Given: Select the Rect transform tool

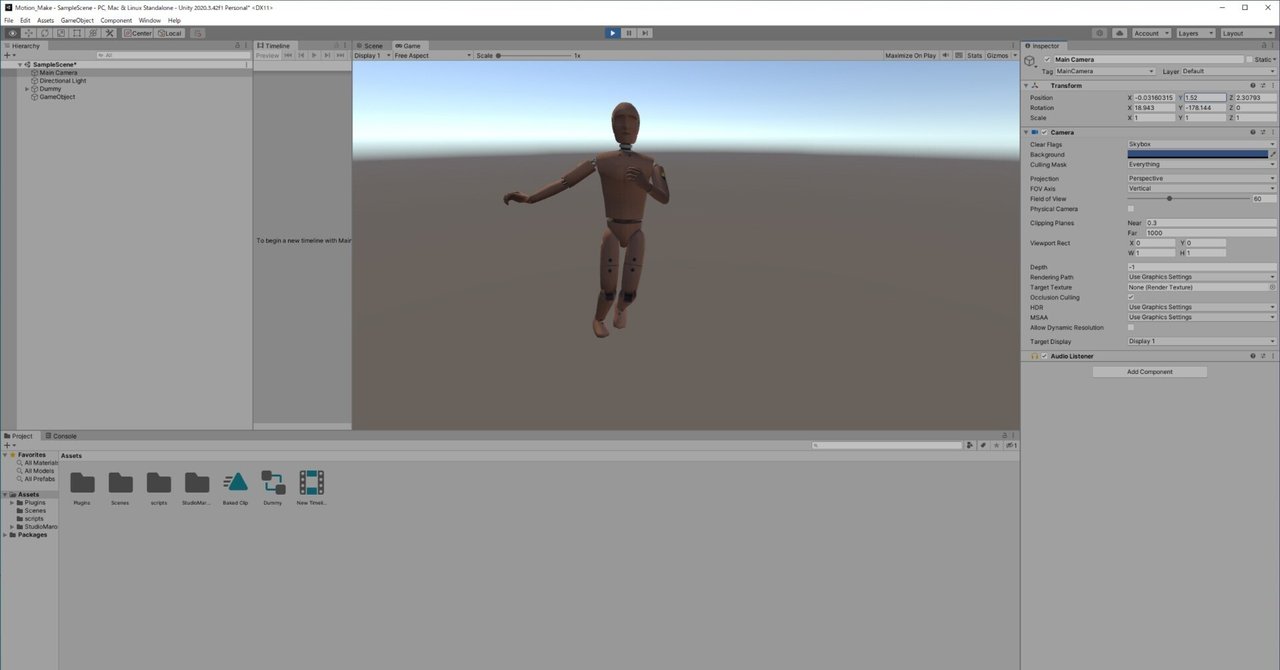Looking at the screenshot, I should [x=76, y=33].
